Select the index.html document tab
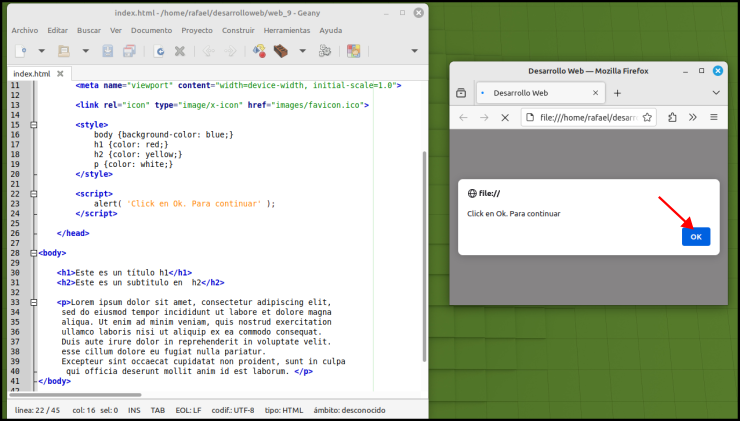This screenshot has width=740, height=421. tap(31, 74)
